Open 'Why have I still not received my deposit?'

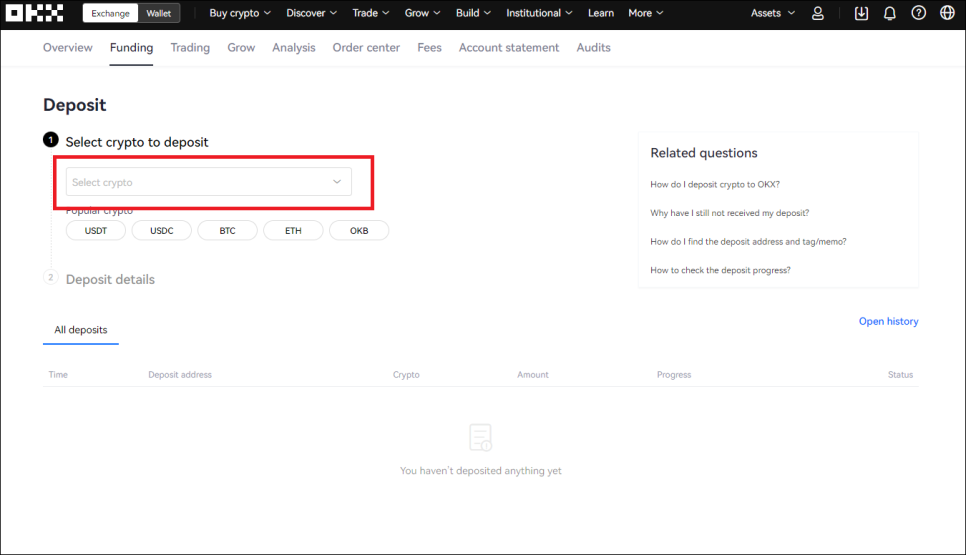coord(729,213)
